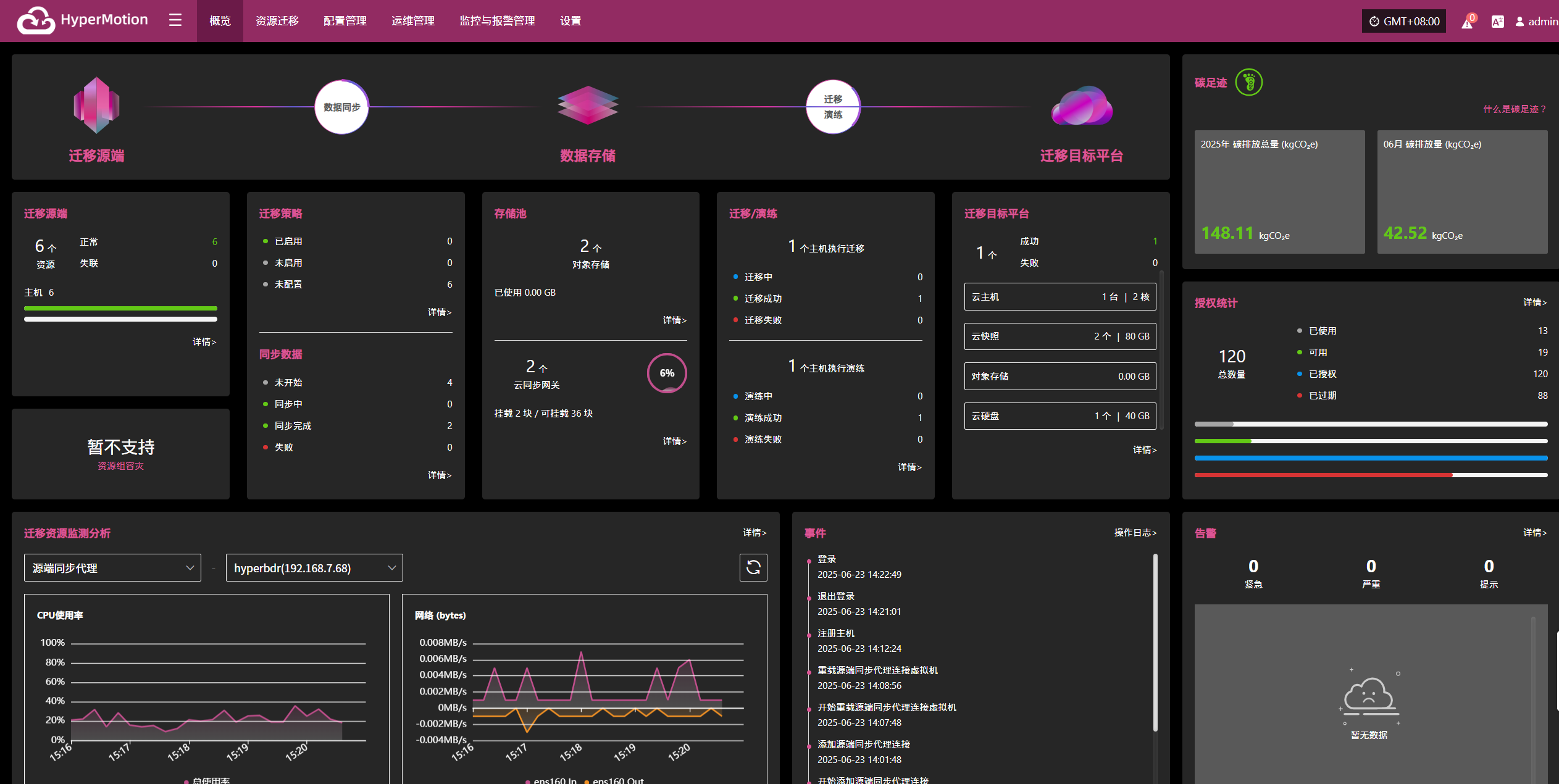1559x784 pixels.
Task: Click the 重载源端同步代理连接虚拟机 event
Action: pos(877,678)
